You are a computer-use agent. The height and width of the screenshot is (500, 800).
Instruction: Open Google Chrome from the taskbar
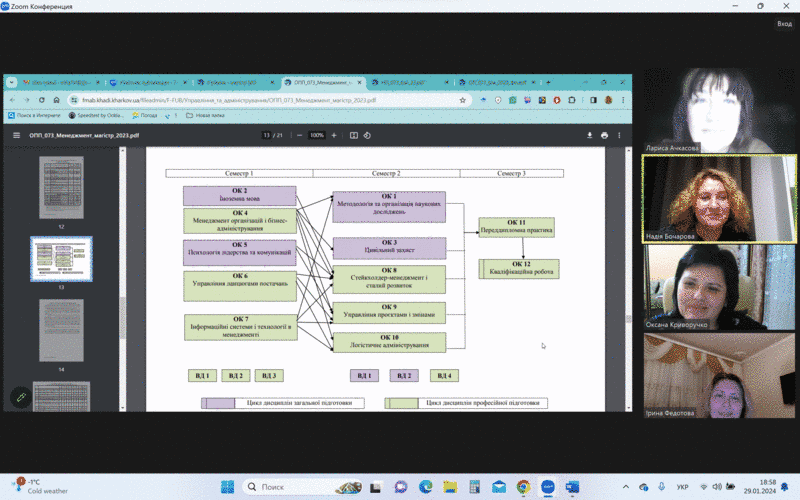click(523, 486)
